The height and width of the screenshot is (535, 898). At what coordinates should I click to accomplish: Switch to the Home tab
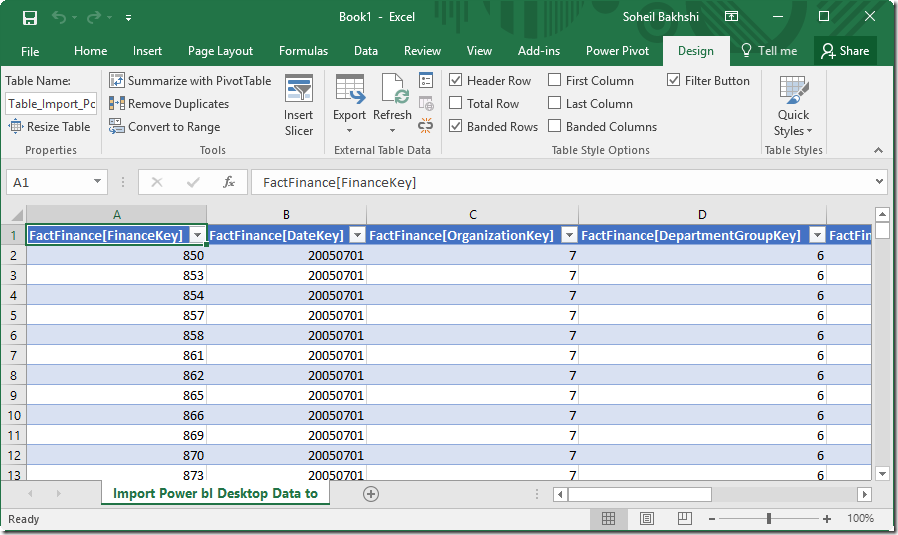point(90,51)
